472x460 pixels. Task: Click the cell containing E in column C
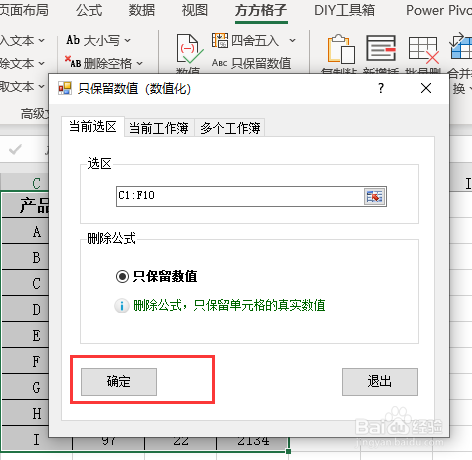coord(25,335)
